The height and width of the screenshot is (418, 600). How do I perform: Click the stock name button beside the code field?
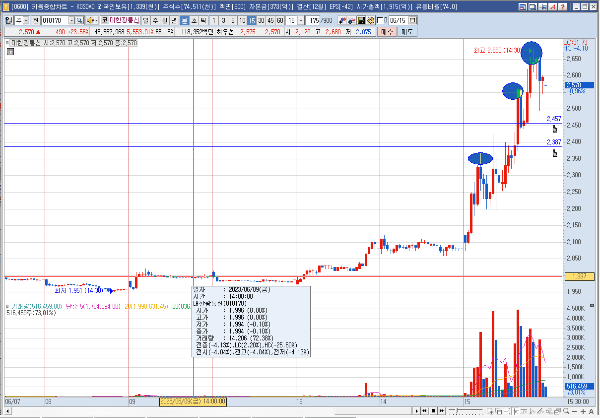(125, 20)
